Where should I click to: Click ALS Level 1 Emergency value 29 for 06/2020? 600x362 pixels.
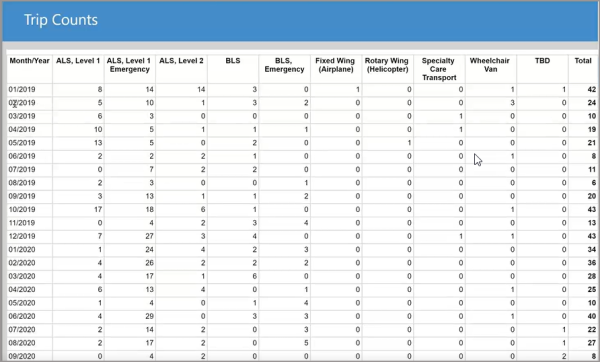coord(149,316)
